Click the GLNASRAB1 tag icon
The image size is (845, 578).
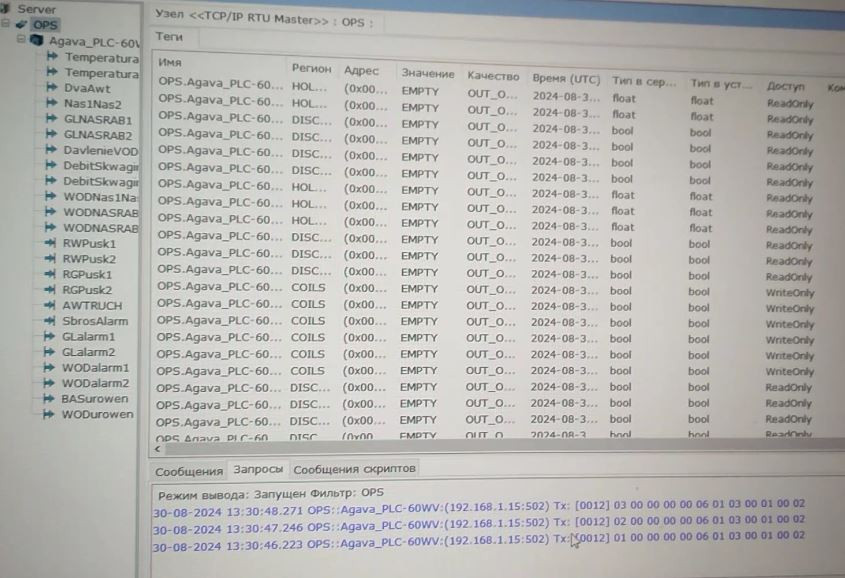point(52,119)
